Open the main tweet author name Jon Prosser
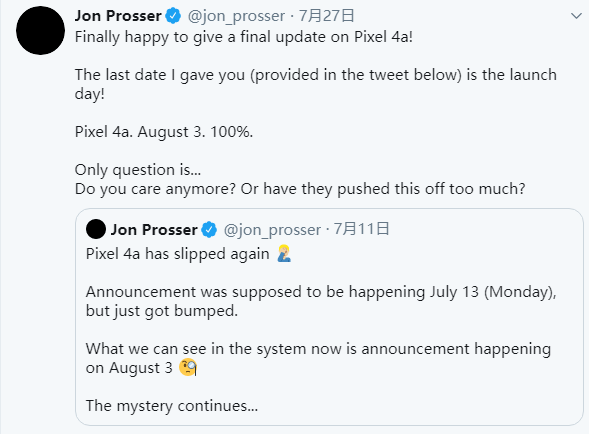Screen dimensions: 589x434 click(x=118, y=16)
